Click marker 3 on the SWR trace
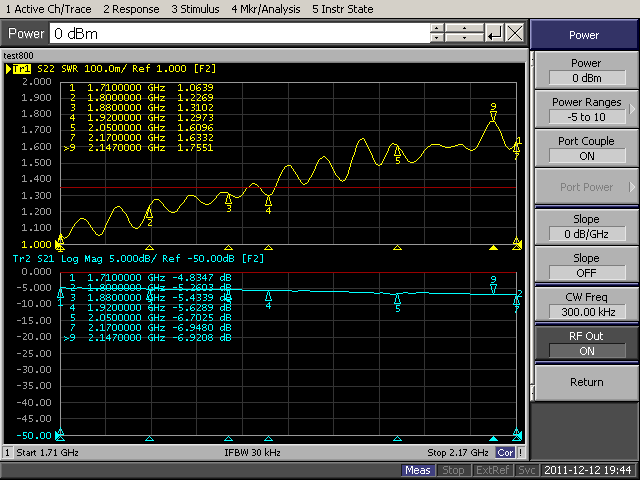Screen dimensions: 640x480 click(x=229, y=203)
